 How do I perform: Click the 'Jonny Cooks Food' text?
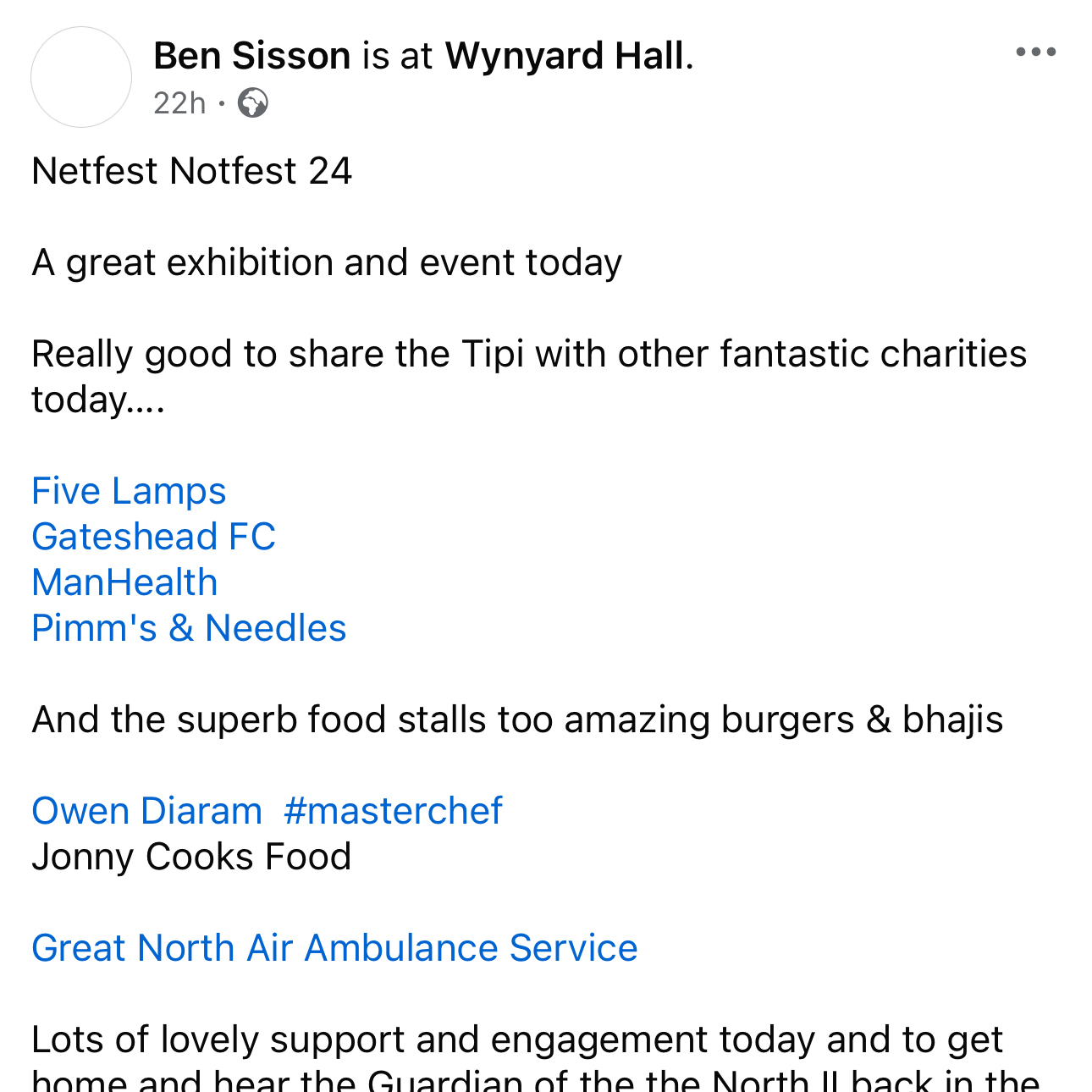tap(191, 857)
